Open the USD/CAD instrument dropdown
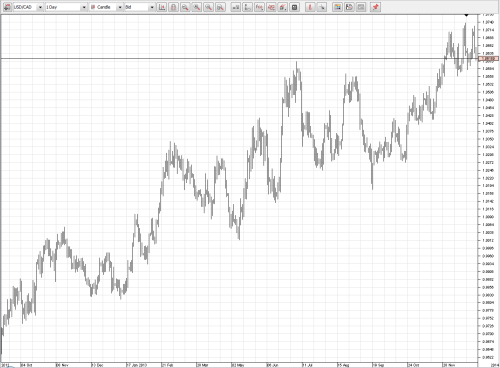Image resolution: width=500 pixels, height=368 pixels. pos(28,7)
